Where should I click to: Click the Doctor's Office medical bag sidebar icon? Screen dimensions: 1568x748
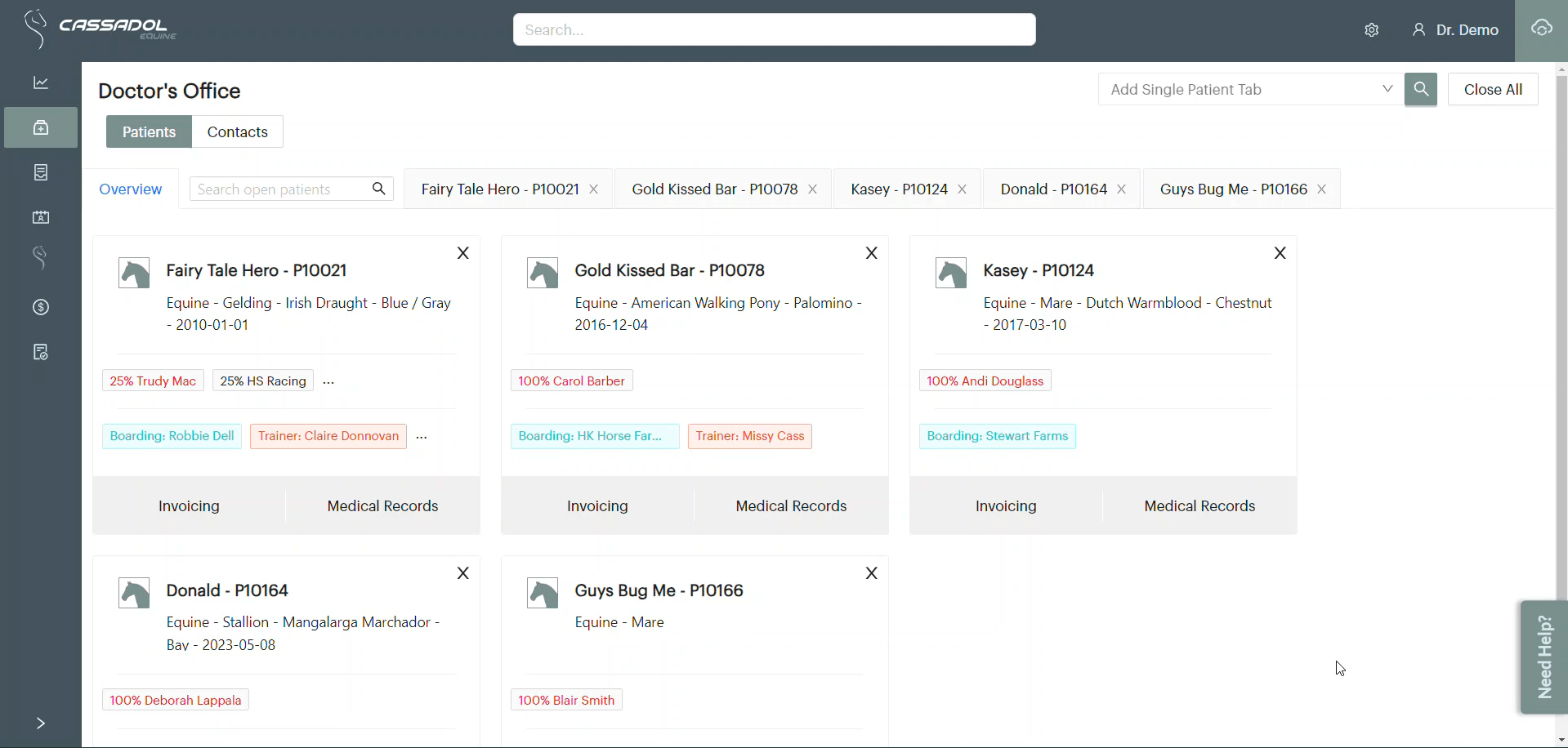41,127
